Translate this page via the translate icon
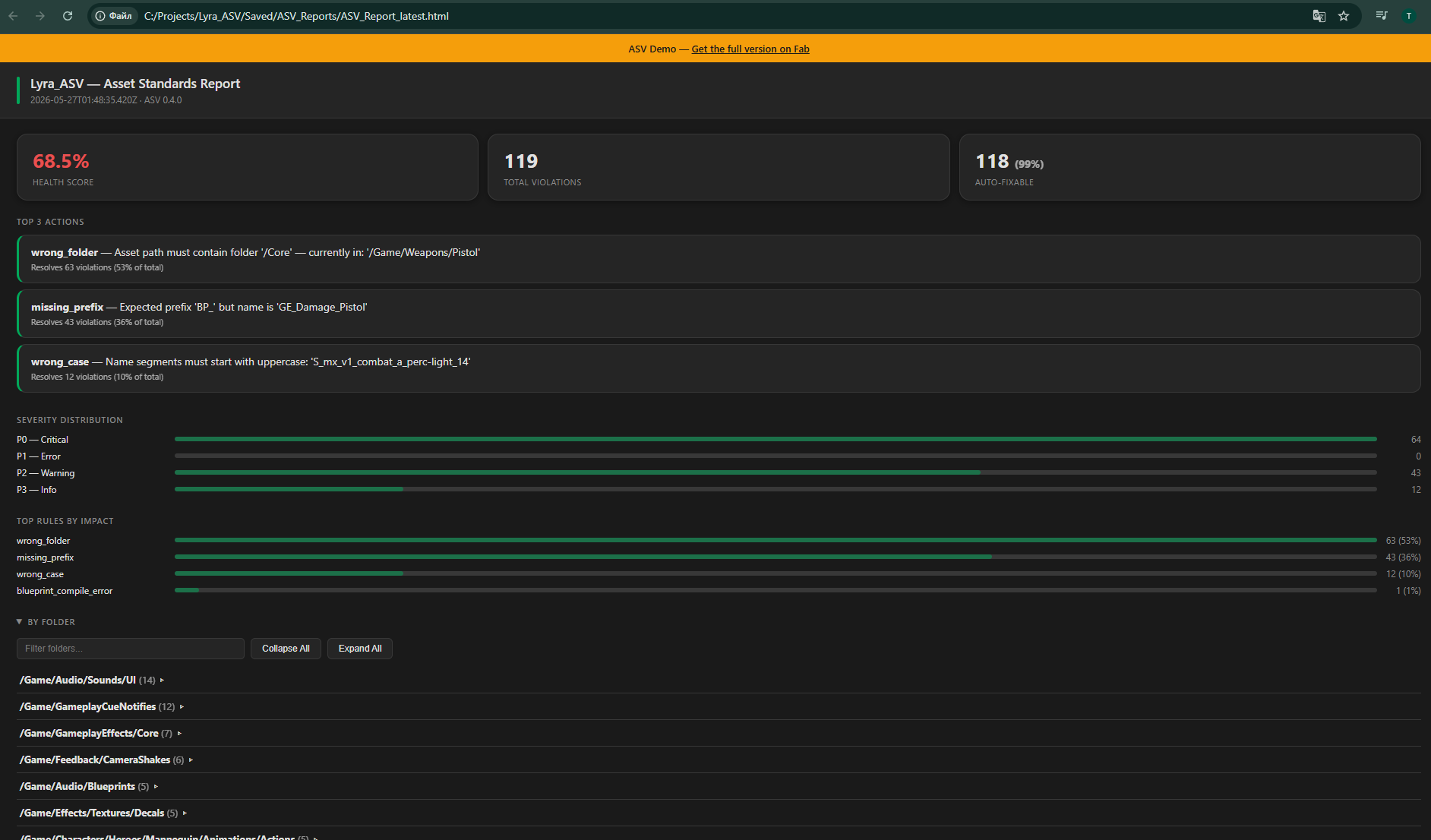The image size is (1431, 840). click(x=1319, y=16)
